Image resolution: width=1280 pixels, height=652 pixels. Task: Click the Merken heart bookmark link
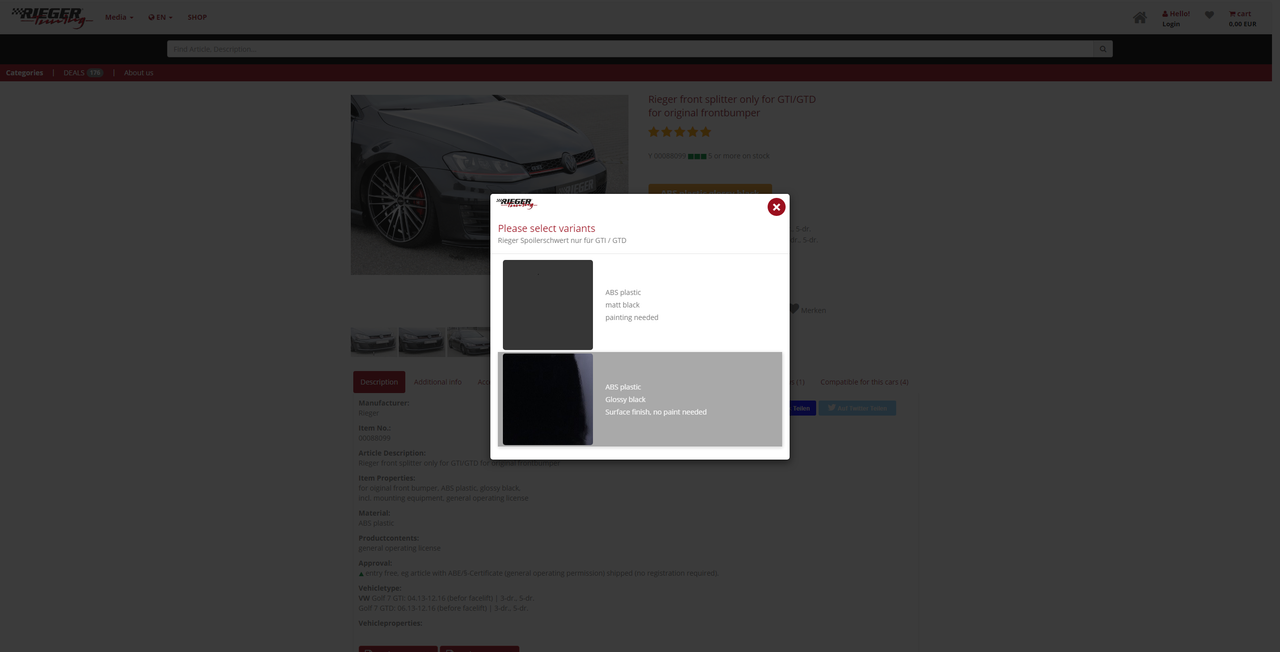tap(808, 310)
